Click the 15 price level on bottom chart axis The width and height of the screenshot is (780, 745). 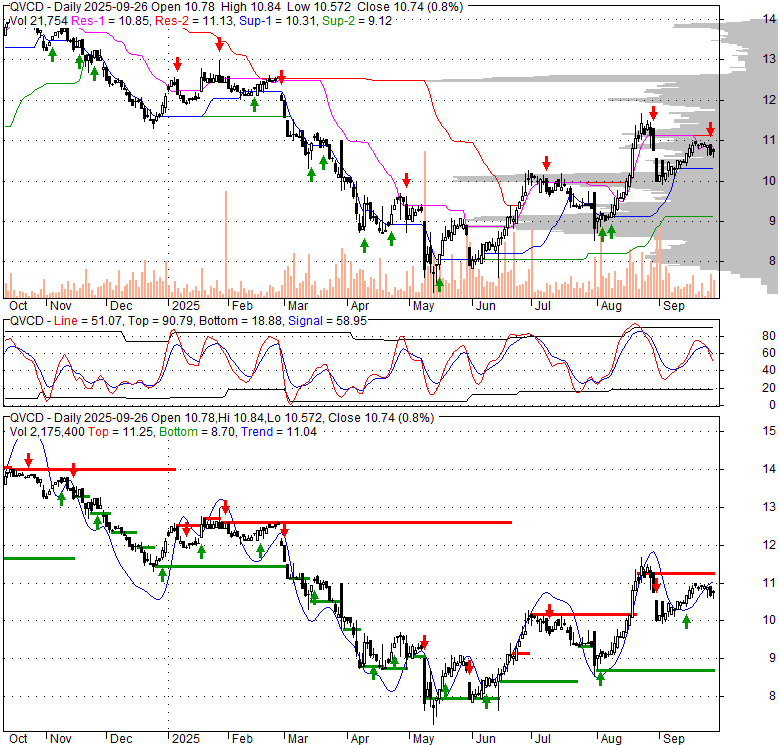coord(769,431)
